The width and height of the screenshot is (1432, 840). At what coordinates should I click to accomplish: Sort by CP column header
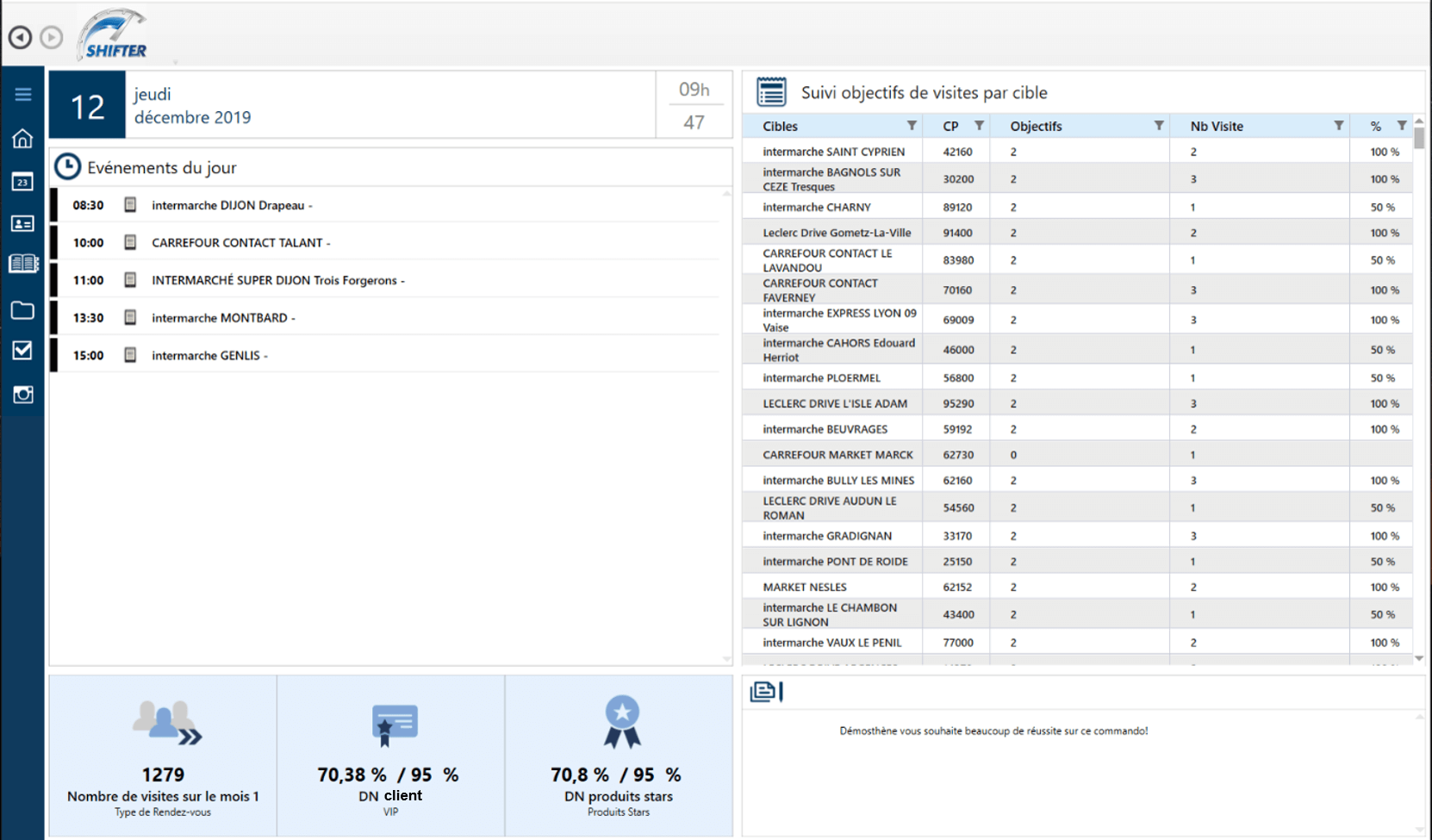coord(950,126)
